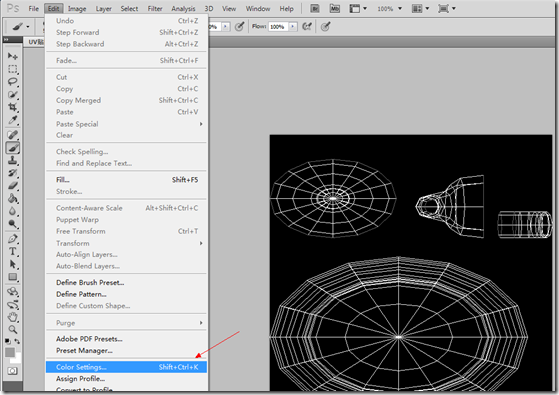Screen dimensions: 559x395
Task: Select the Hand tool
Action: point(12,317)
